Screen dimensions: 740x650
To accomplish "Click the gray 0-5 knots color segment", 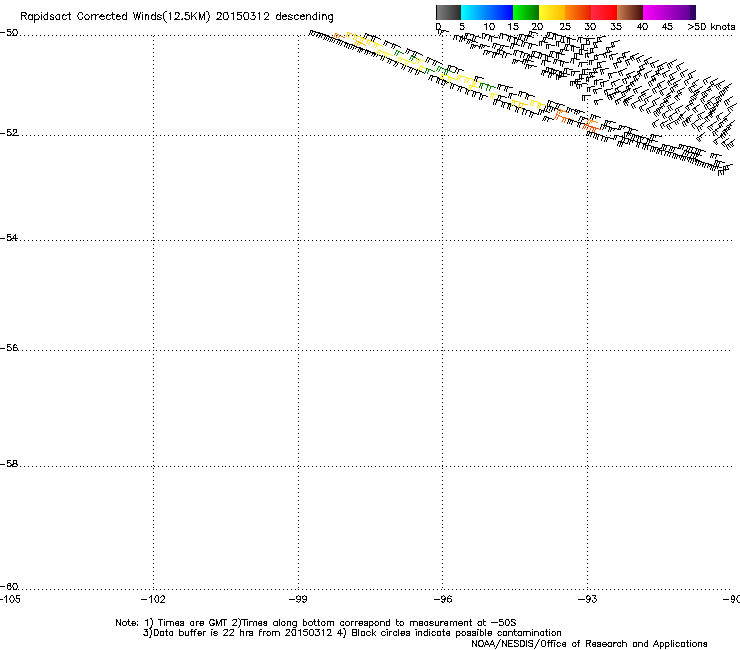I will pyautogui.click(x=448, y=12).
